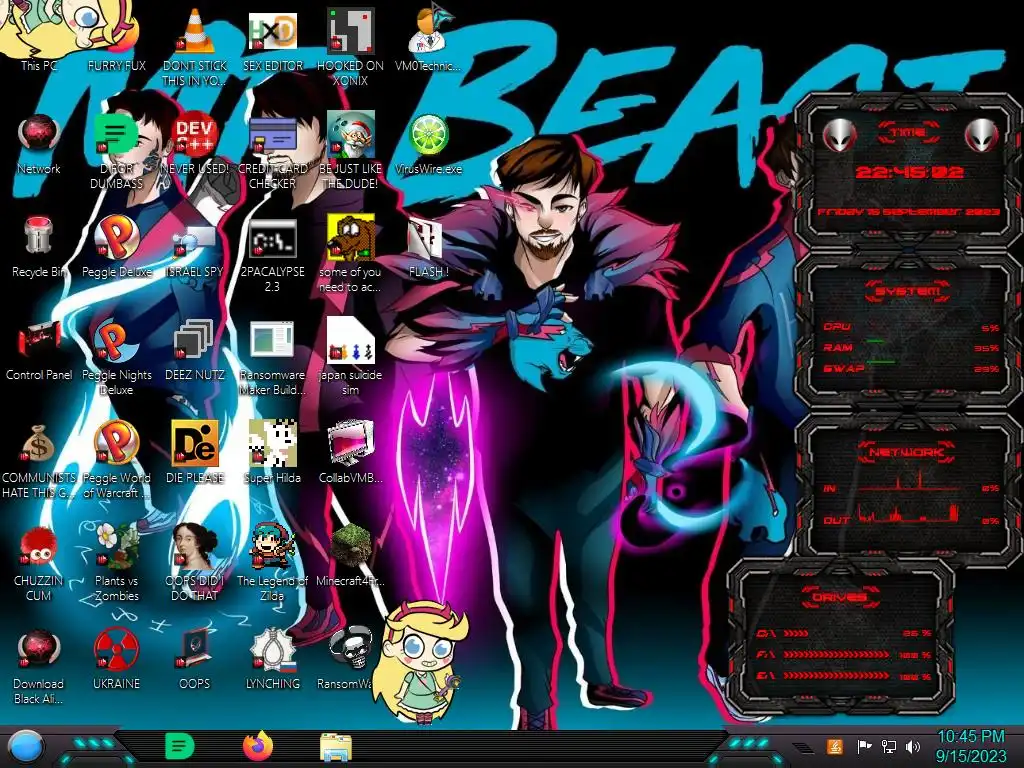1024x768 pixels.
Task: Open the some of you need dog icon
Action: pyautogui.click(x=350, y=236)
